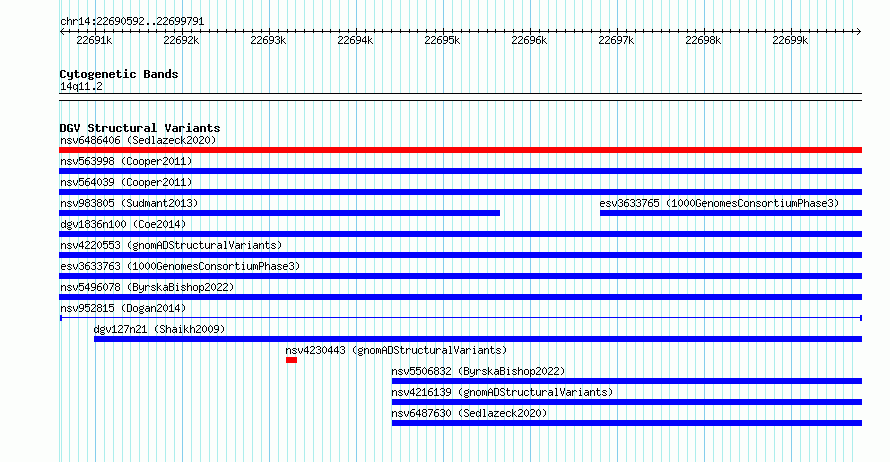Click the 22693k ruler tick label
890x462 pixels.
click(268, 40)
